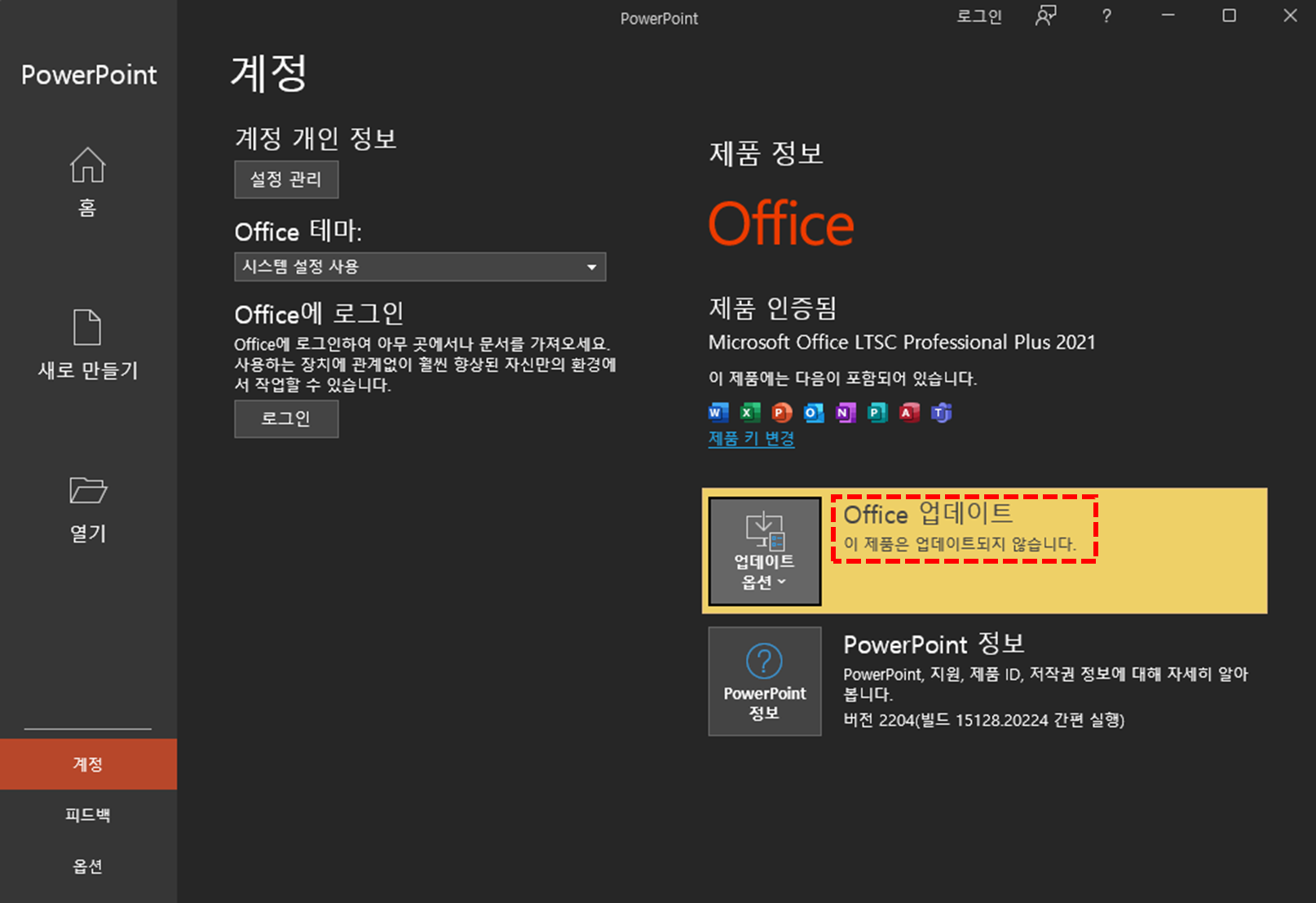Click the orange Office logo
This screenshot has height=903, width=1316.
(781, 224)
